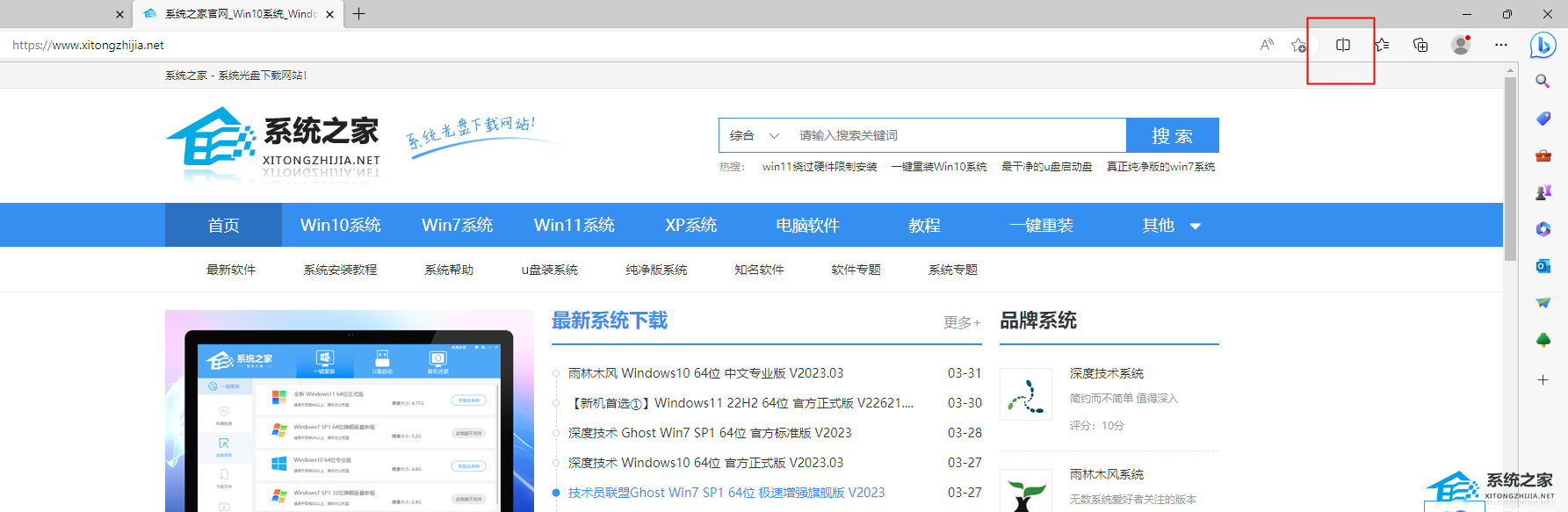Focus the search keyword input field

(956, 135)
